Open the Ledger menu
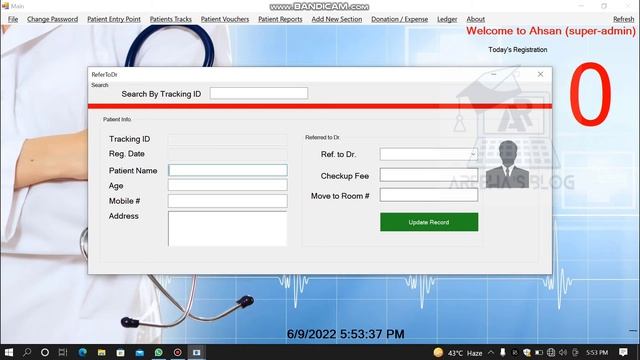The height and width of the screenshot is (360, 640). (x=447, y=19)
